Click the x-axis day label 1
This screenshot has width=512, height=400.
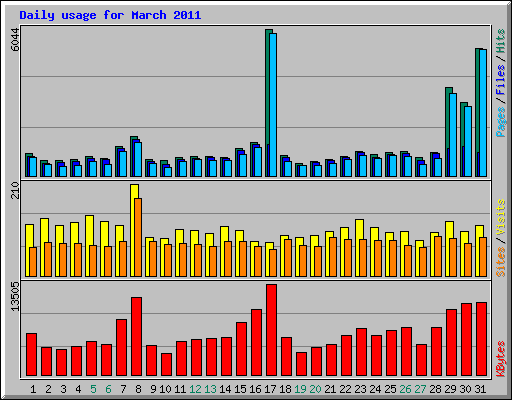click(x=33, y=389)
